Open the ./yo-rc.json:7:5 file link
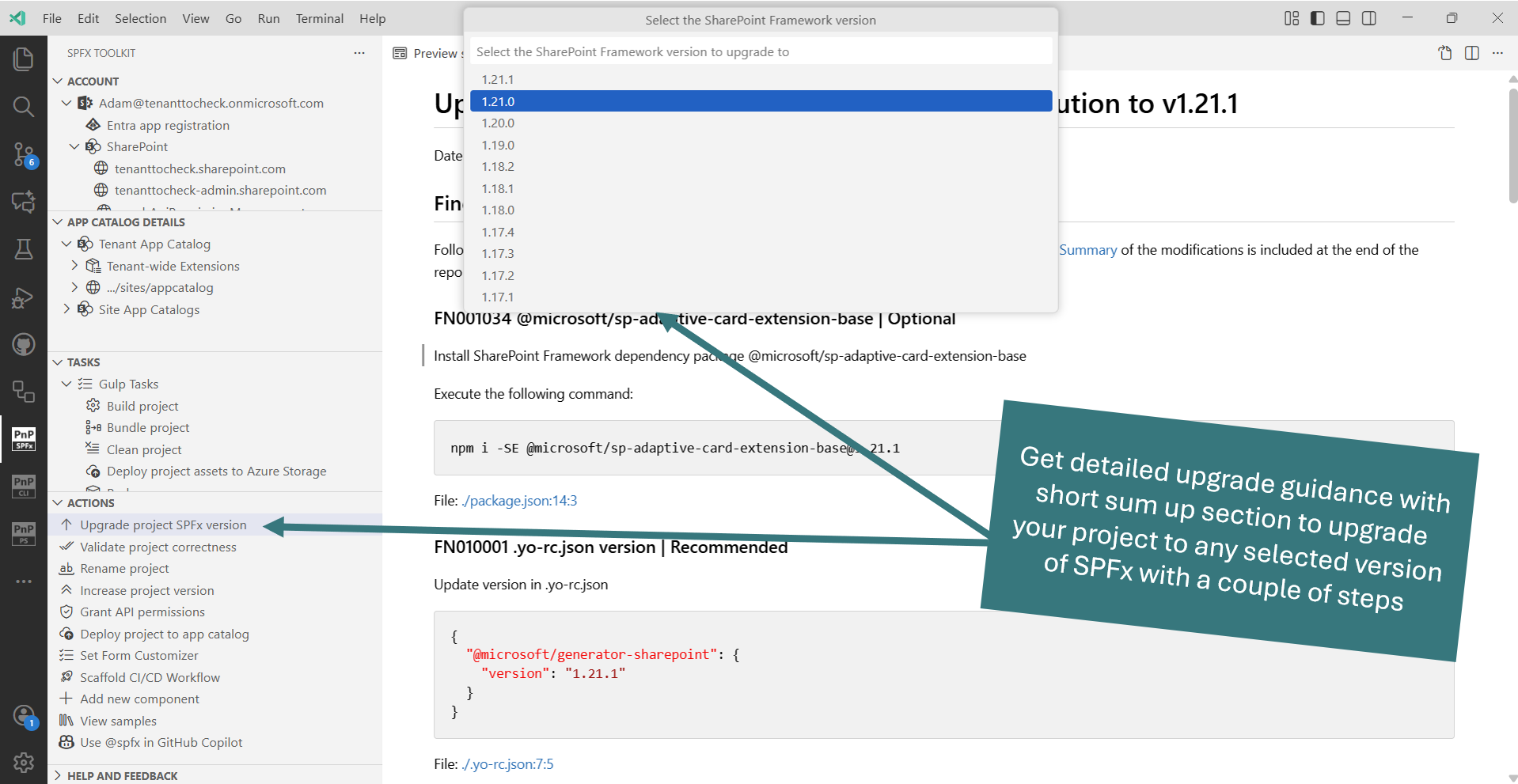Viewport: 1518px width, 784px height. coord(507,764)
